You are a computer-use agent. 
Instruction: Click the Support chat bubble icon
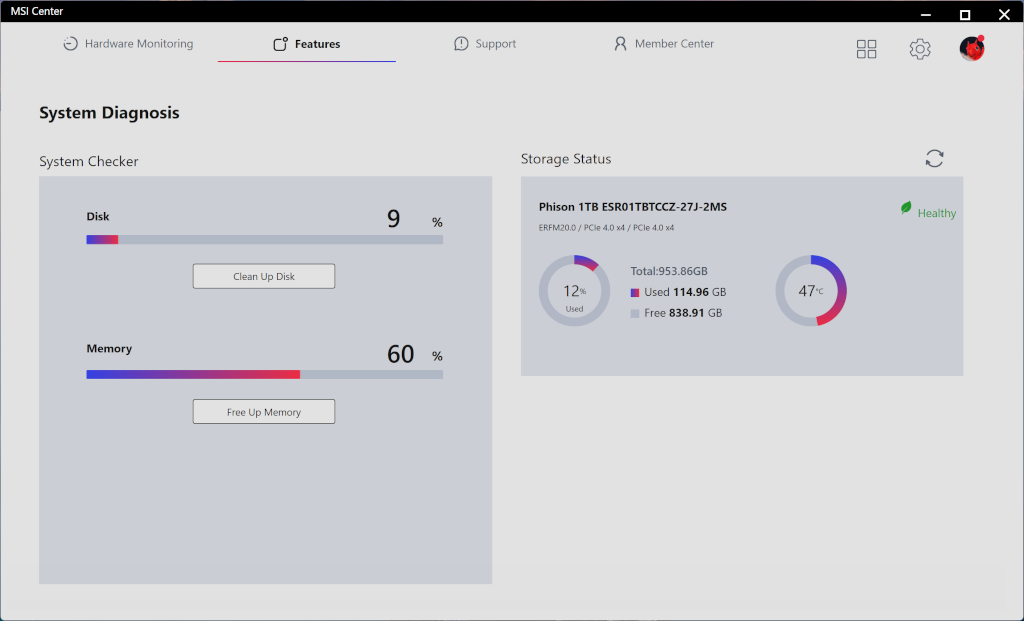coord(461,44)
